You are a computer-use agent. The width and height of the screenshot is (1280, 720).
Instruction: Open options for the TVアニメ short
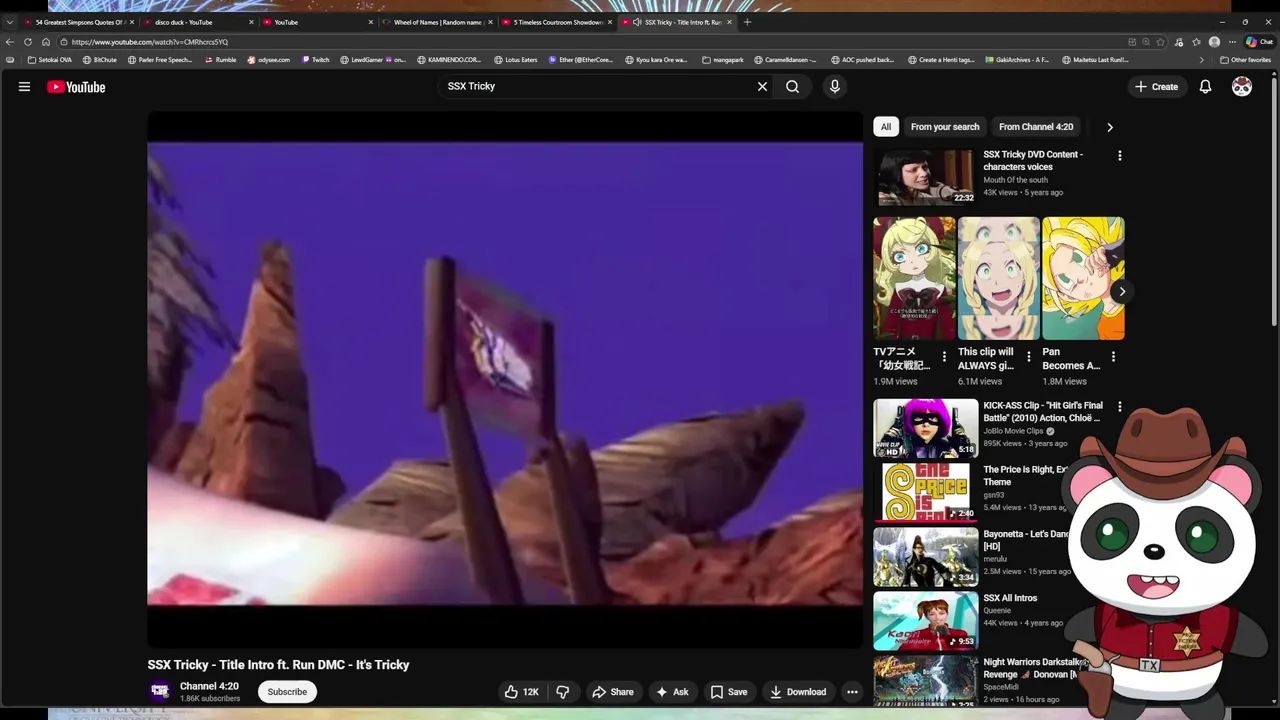(x=944, y=357)
